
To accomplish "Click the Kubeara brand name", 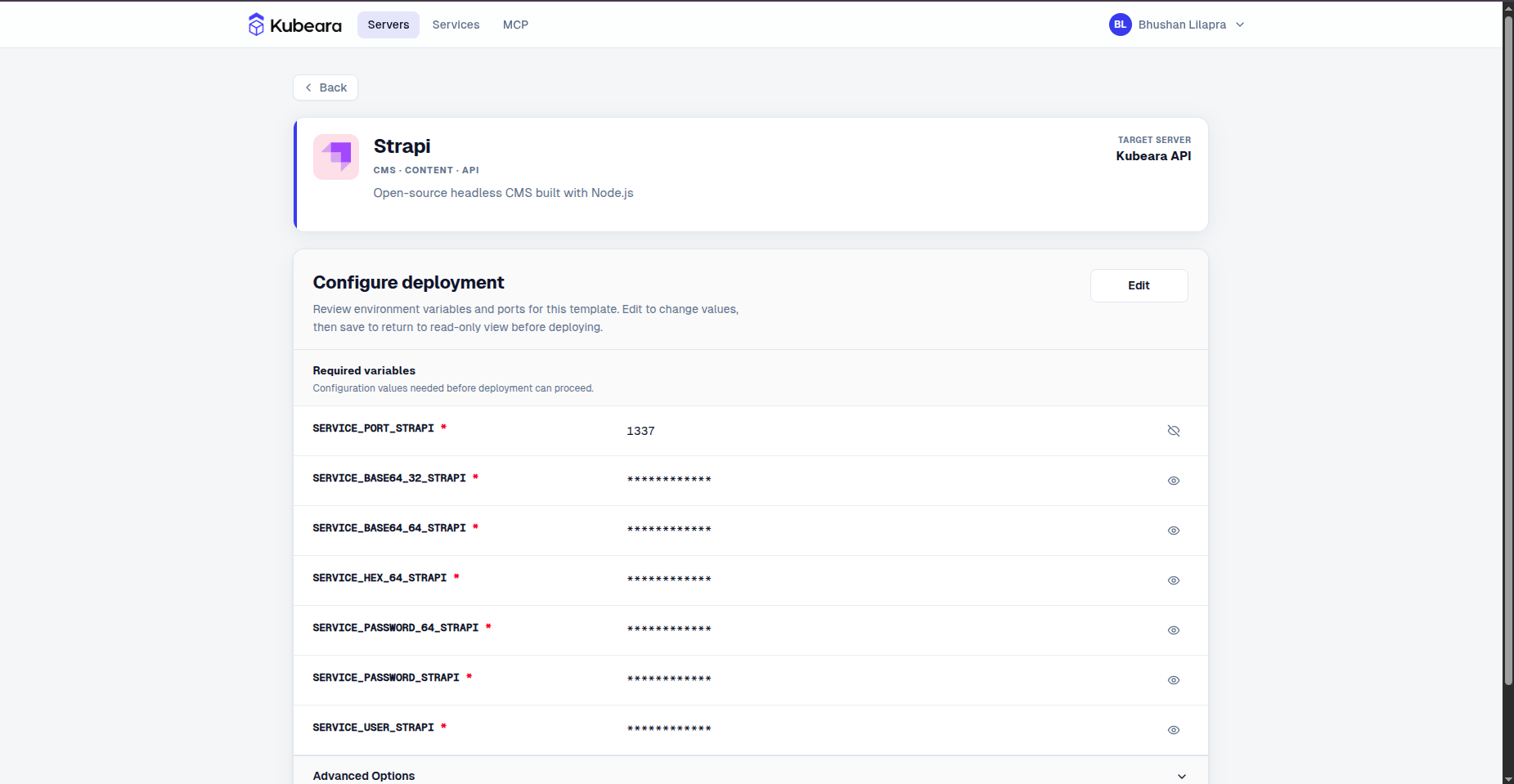I will (306, 25).
